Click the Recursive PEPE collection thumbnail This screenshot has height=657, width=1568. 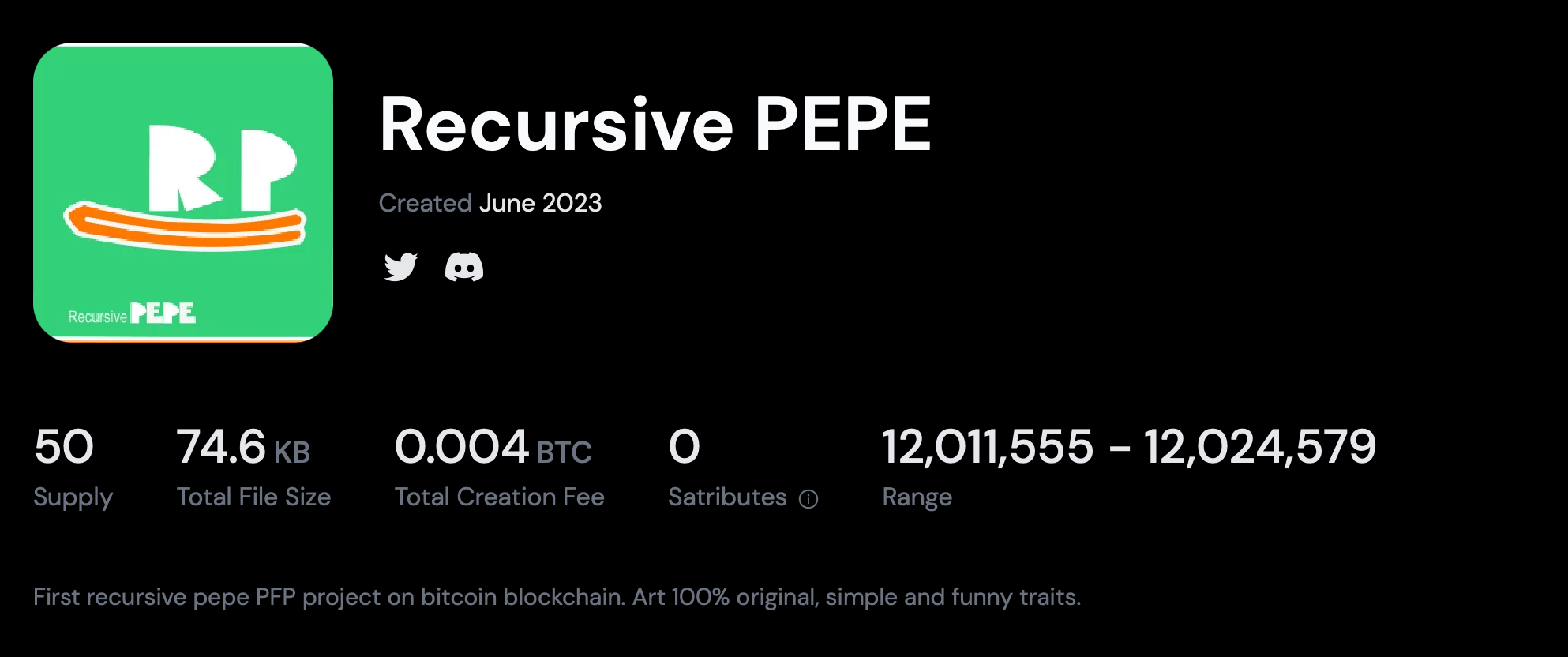pos(183,192)
